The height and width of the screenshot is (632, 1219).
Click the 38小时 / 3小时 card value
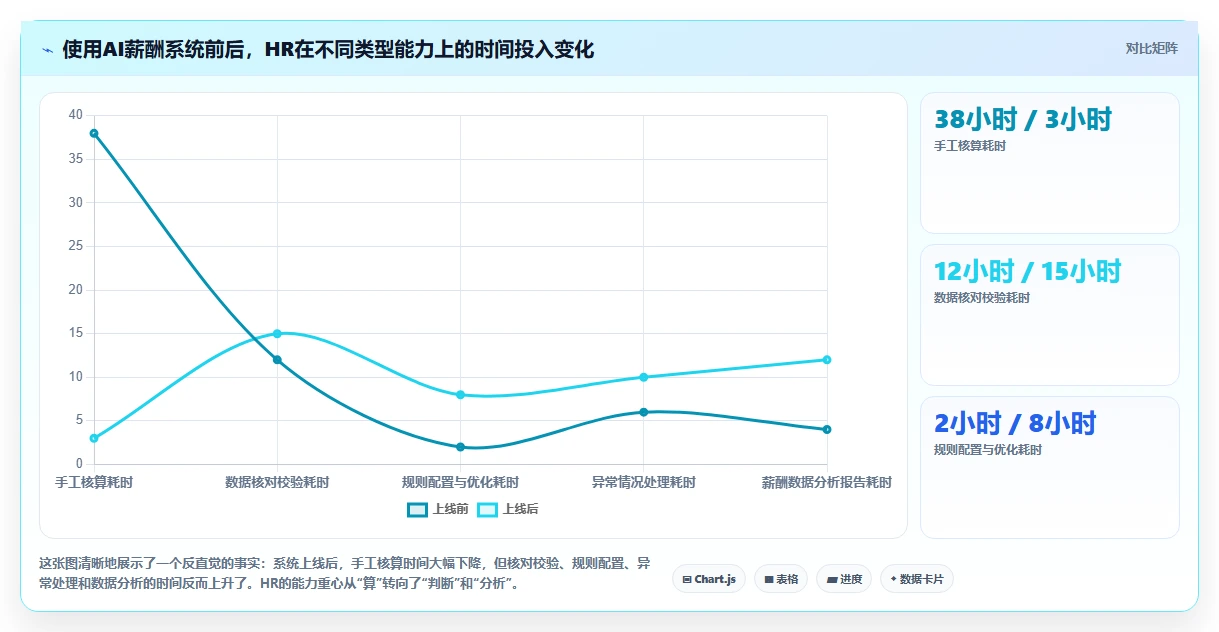tap(1023, 120)
